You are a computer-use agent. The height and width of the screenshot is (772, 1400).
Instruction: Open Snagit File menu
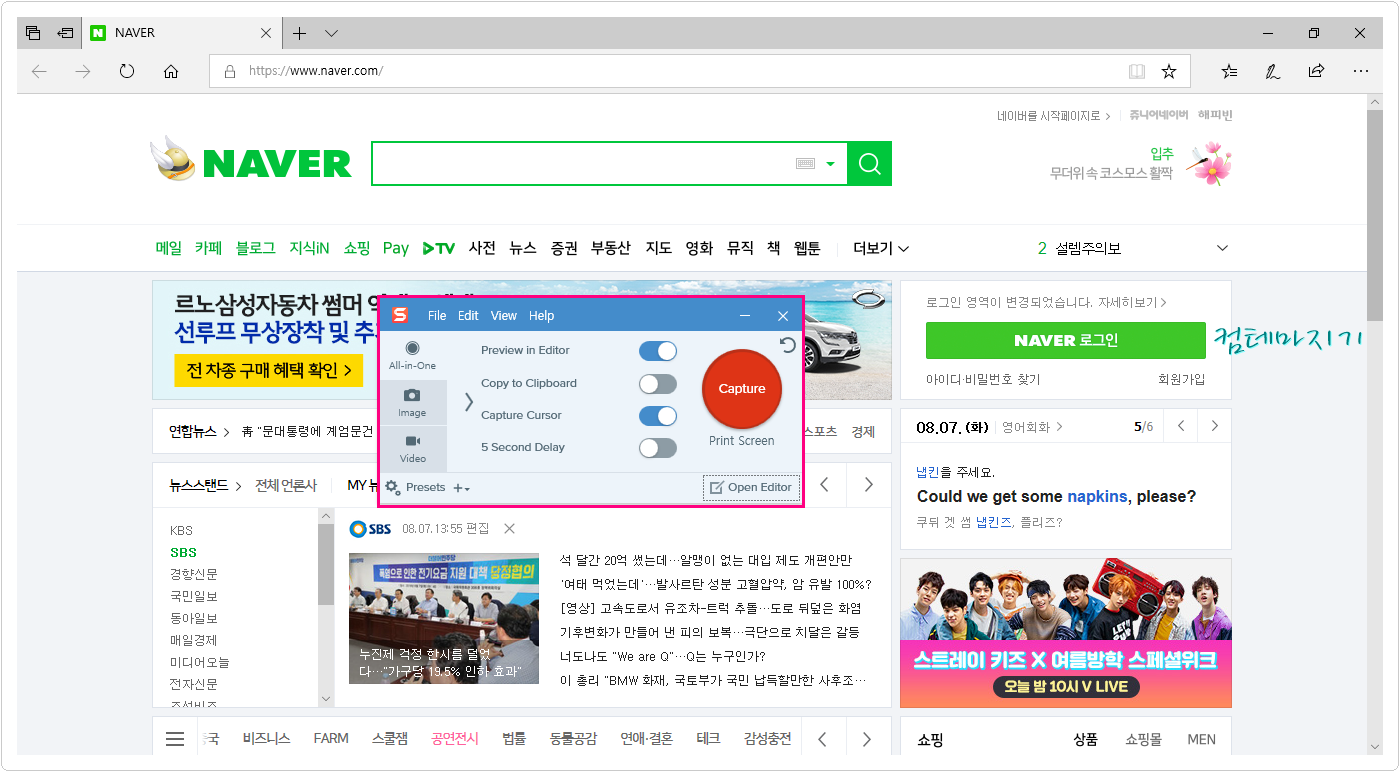437,316
